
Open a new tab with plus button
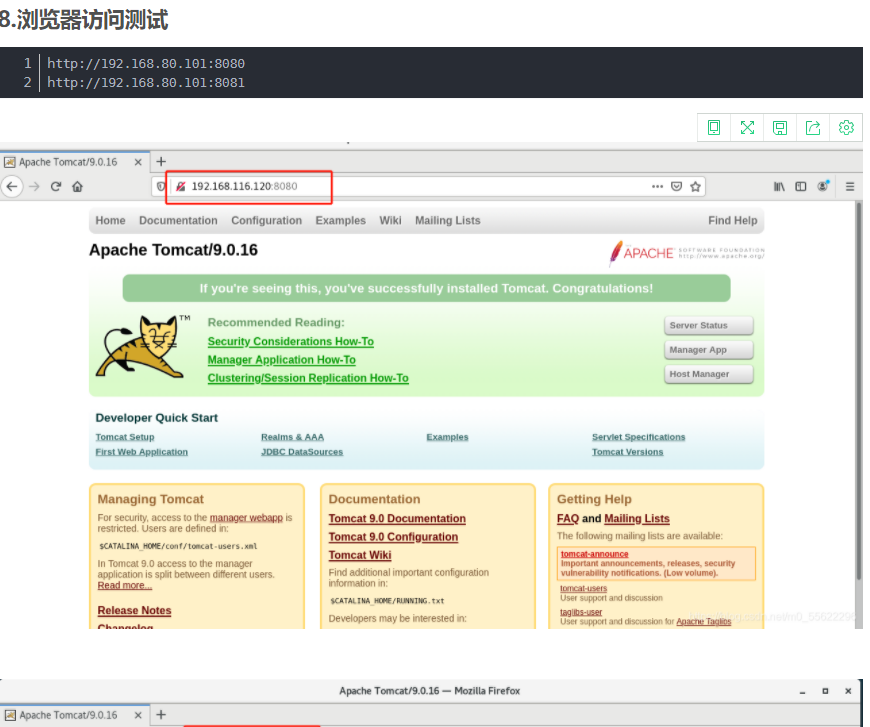[161, 161]
